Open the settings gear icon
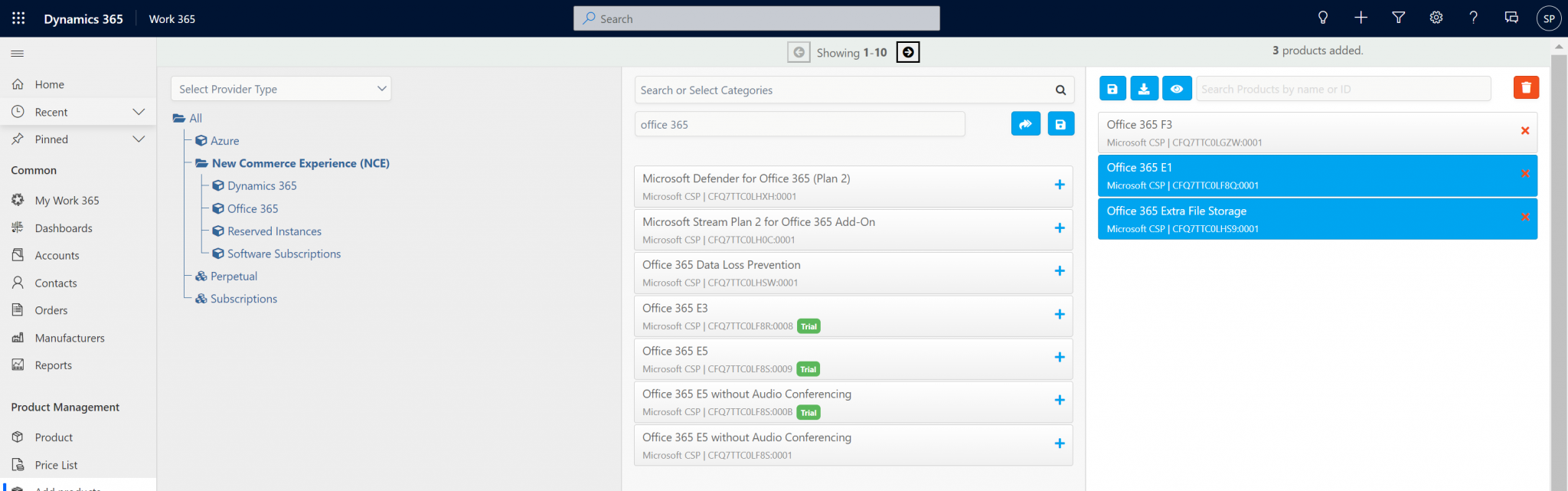 coord(1436,18)
